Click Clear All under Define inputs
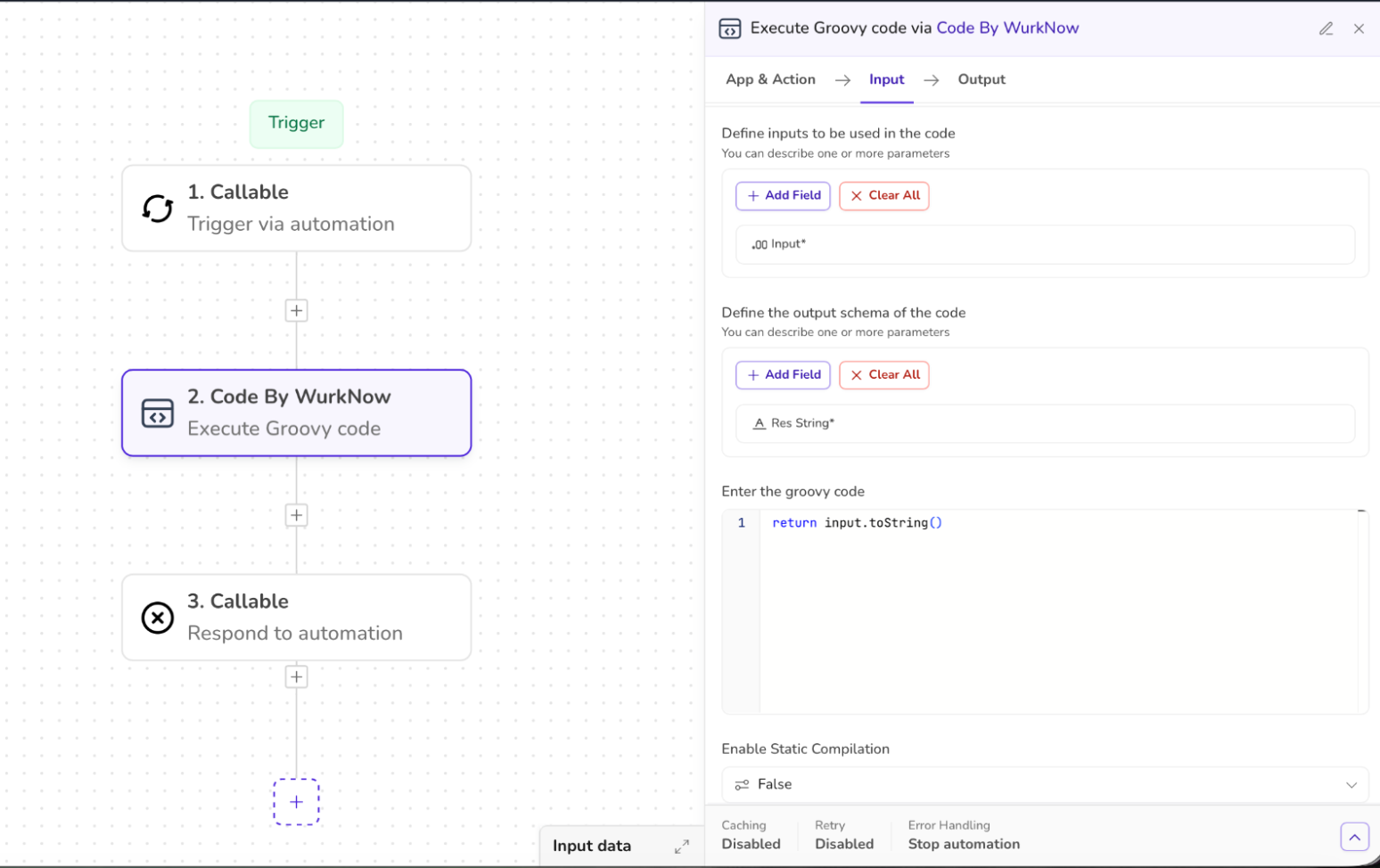Image resolution: width=1380 pixels, height=868 pixels. coord(884,196)
